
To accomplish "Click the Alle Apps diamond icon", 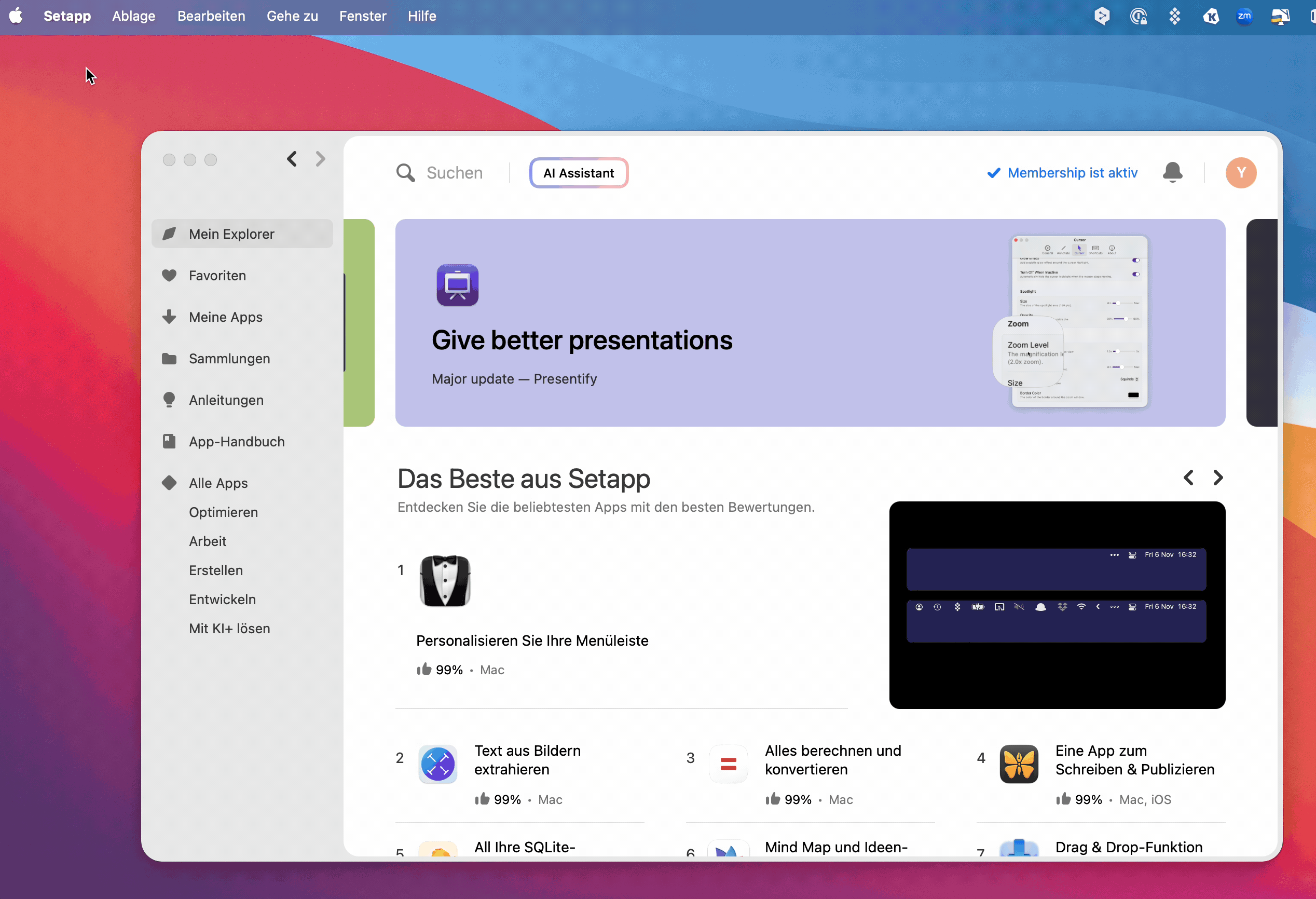I will (169, 483).
